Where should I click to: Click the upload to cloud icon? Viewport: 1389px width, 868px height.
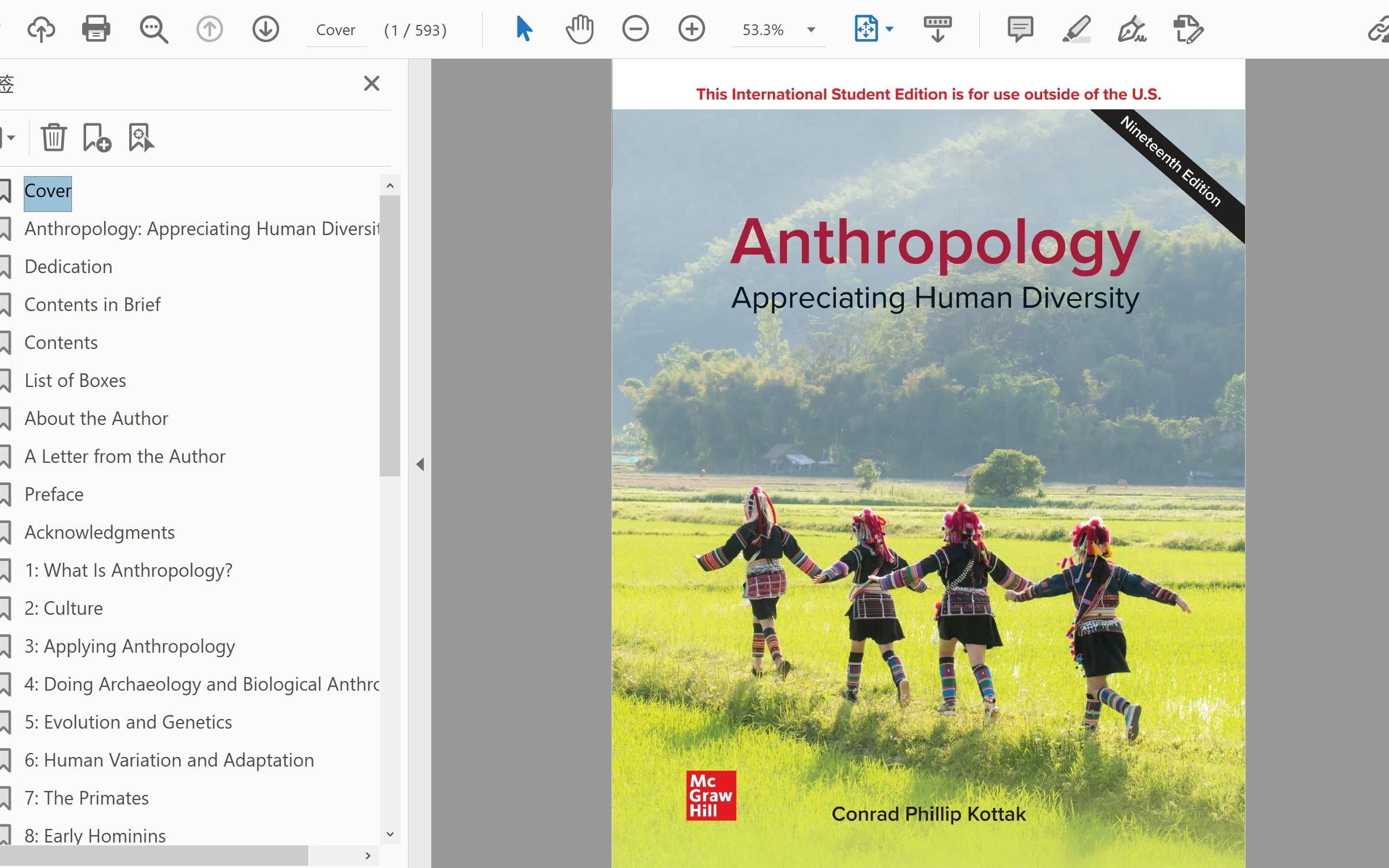click(x=41, y=29)
